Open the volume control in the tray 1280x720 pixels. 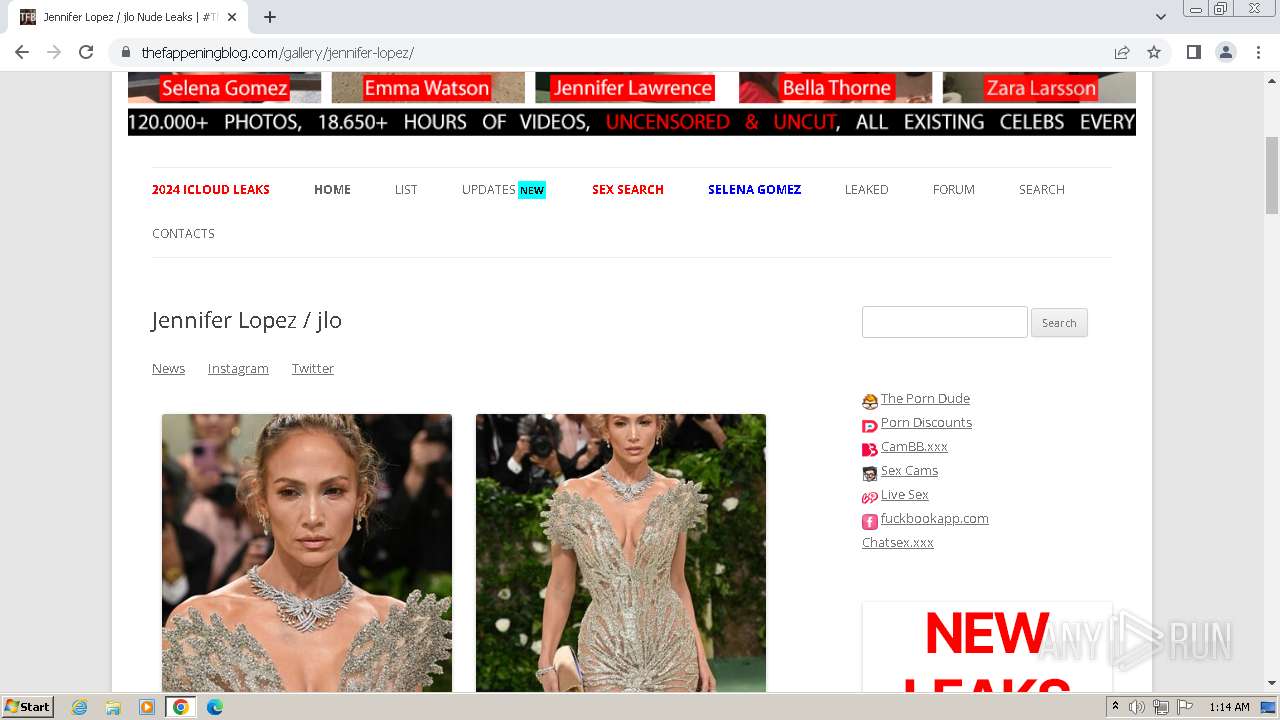click(1137, 707)
